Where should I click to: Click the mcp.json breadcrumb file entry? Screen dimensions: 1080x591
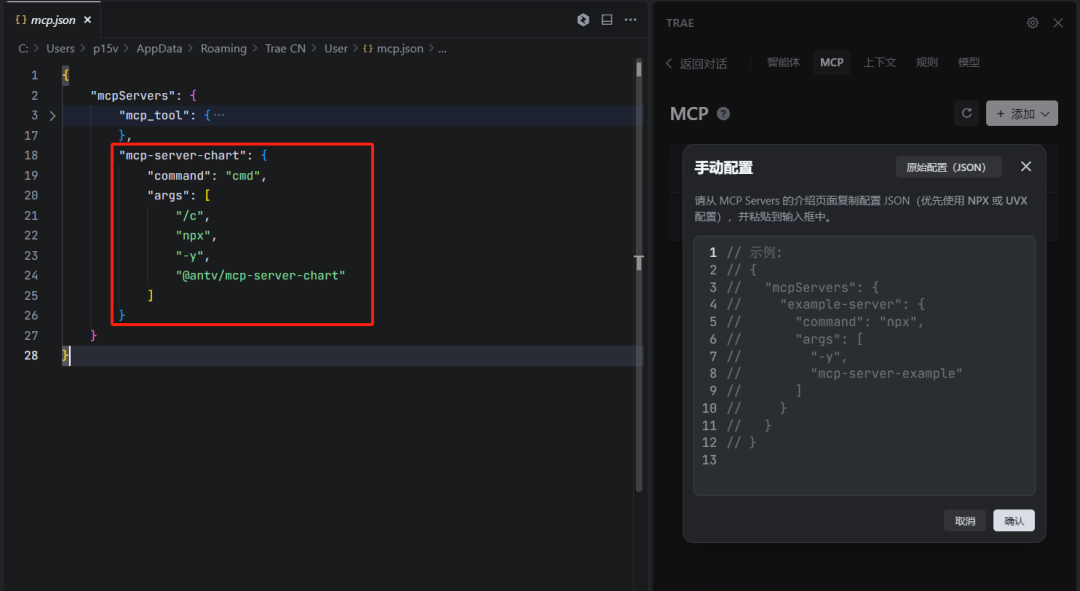pyautogui.click(x=393, y=49)
